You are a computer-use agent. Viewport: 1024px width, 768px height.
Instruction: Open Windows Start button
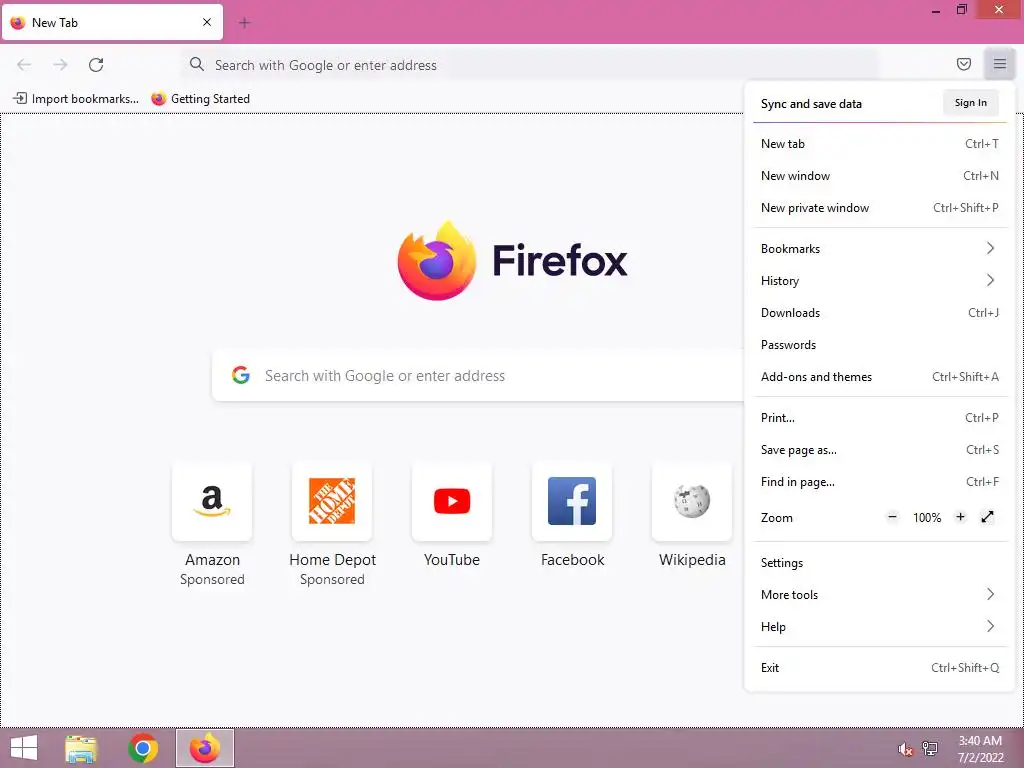pos(24,748)
